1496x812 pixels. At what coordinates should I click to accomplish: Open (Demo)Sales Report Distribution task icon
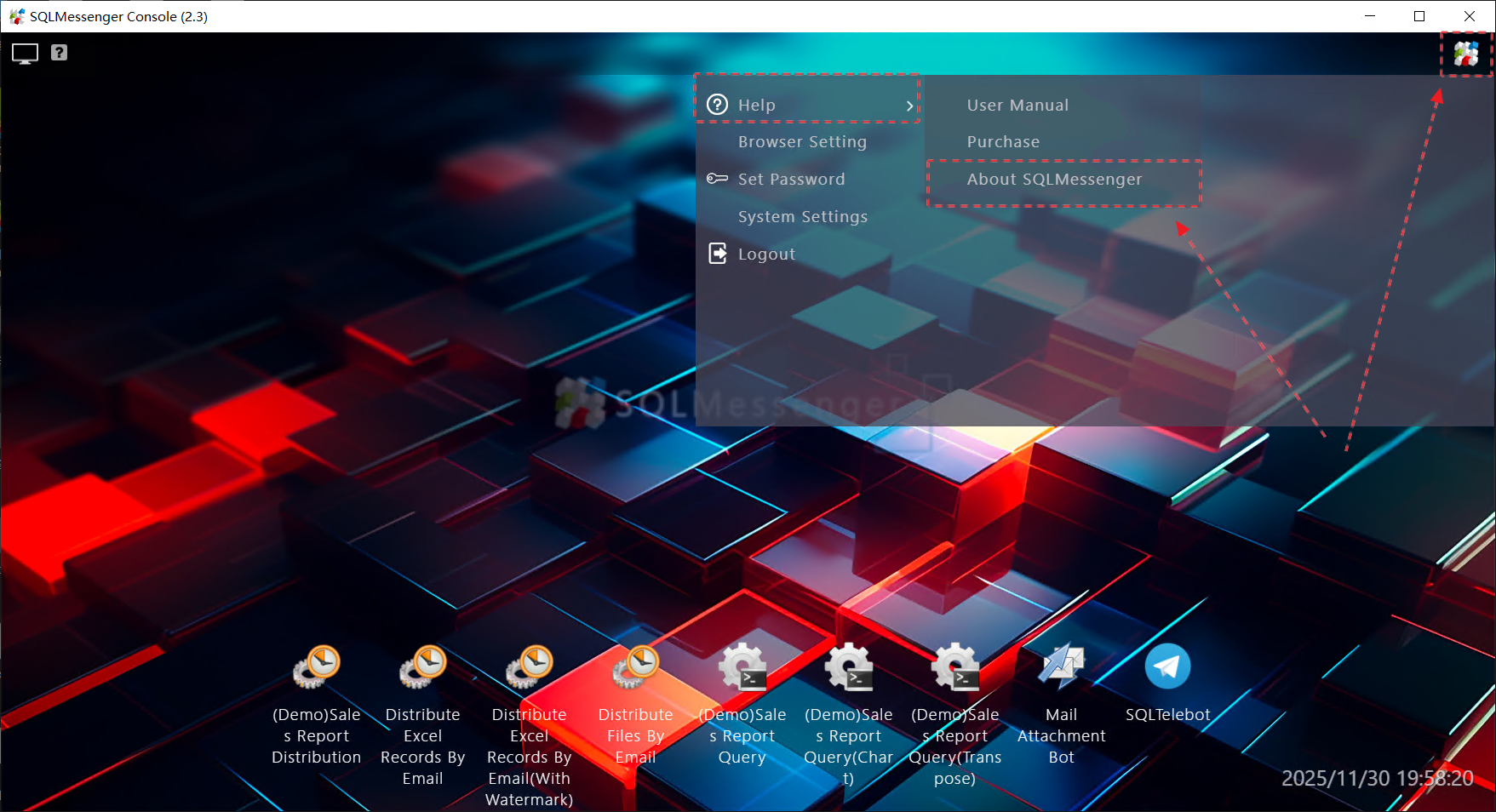click(317, 666)
